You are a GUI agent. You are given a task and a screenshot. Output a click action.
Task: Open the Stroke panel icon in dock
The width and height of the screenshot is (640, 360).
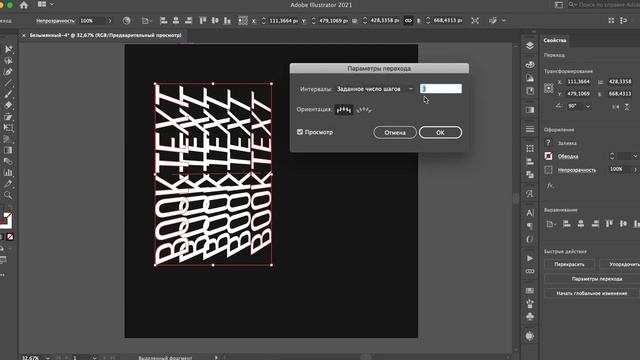tap(530, 129)
